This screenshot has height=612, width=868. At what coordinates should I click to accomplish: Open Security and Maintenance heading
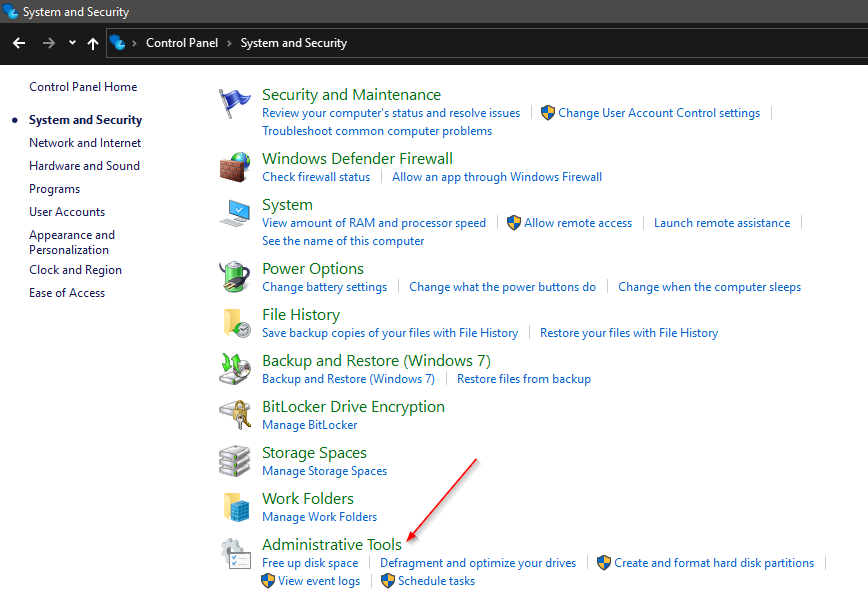351,95
